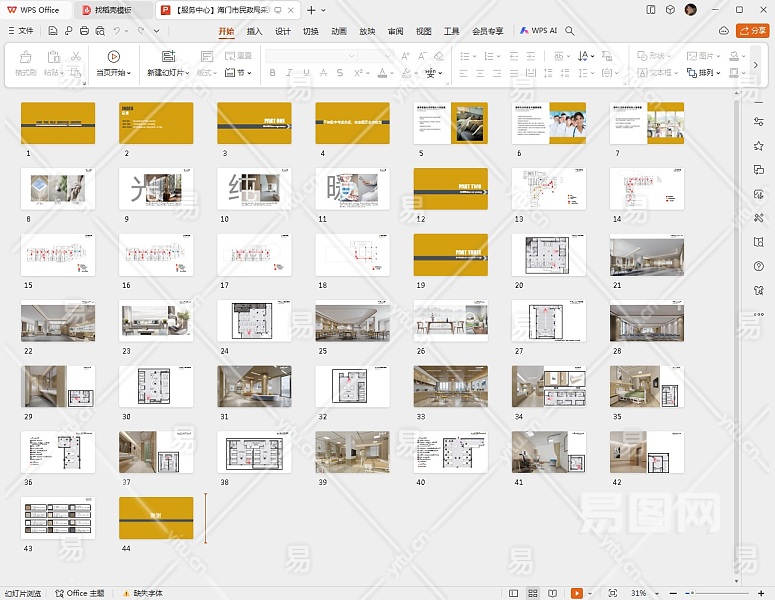Open the 插入 insert tab
This screenshot has width=775, height=600.
point(254,31)
